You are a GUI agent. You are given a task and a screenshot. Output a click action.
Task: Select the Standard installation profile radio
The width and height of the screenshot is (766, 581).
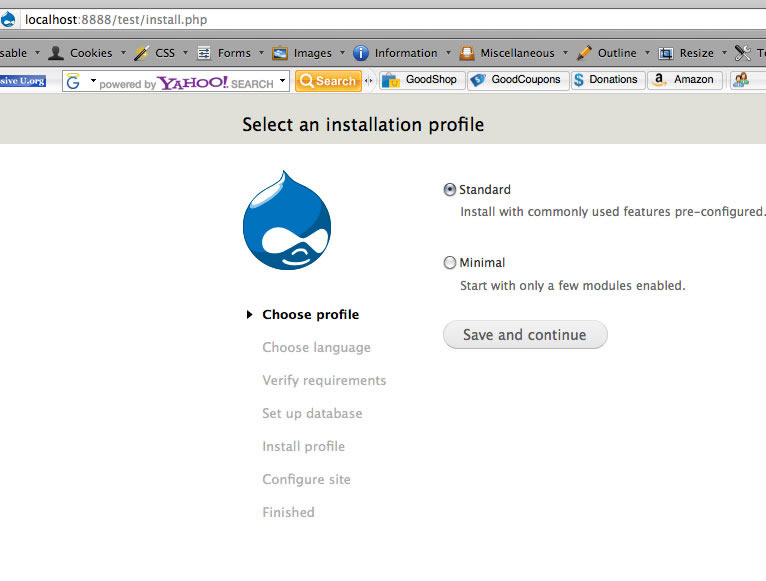click(450, 189)
